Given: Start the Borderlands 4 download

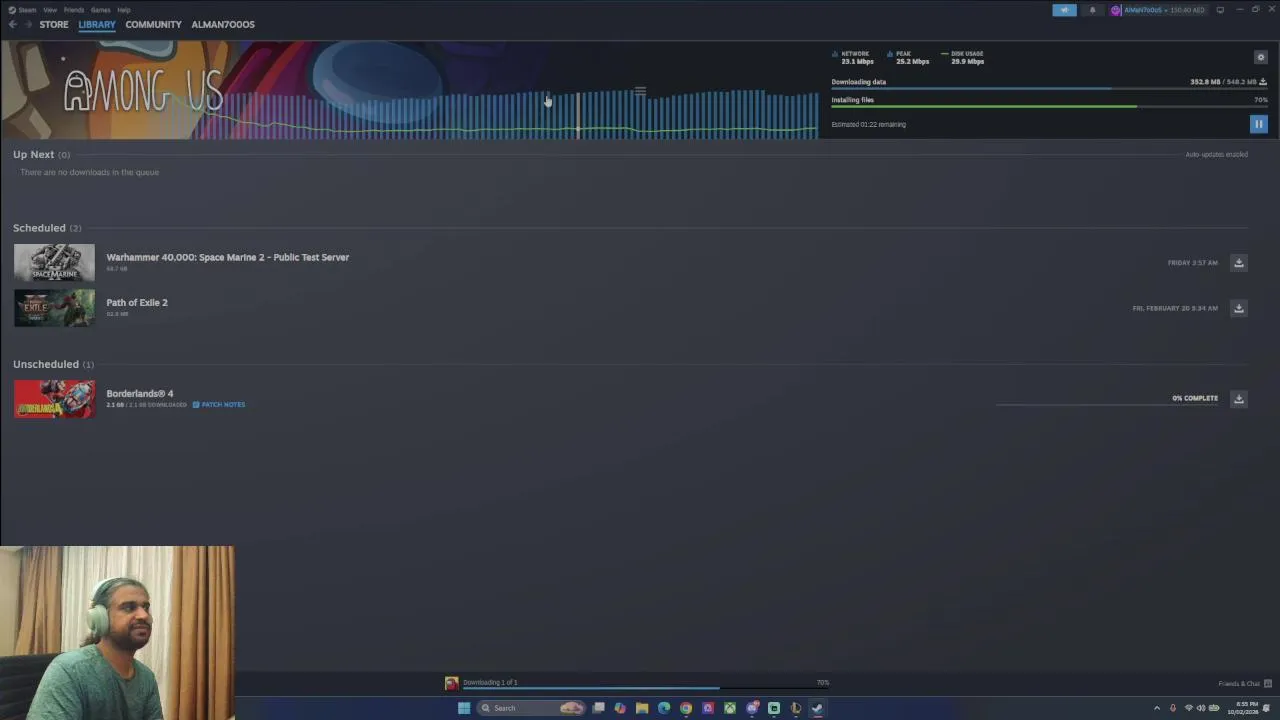Looking at the screenshot, I should click(x=1238, y=399).
